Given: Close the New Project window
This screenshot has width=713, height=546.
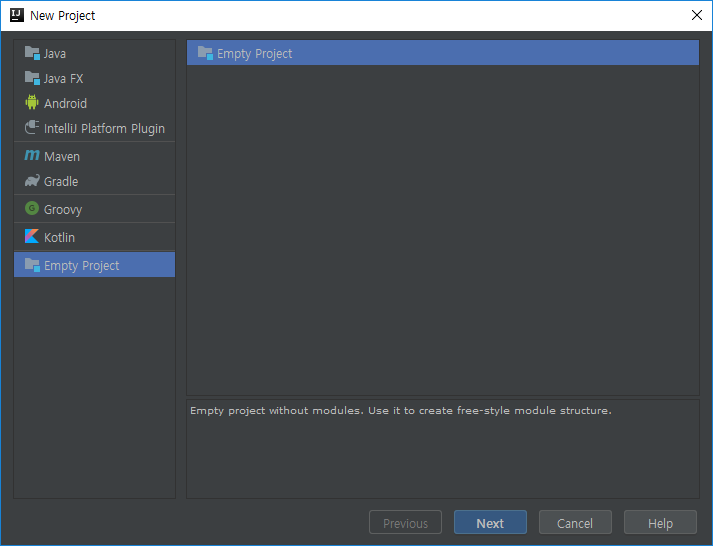Looking at the screenshot, I should tap(697, 15).
